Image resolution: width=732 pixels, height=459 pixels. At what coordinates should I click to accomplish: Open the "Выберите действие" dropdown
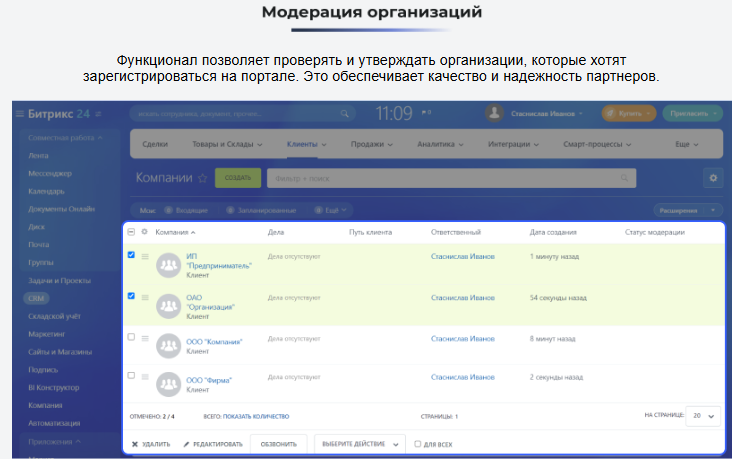[359, 444]
